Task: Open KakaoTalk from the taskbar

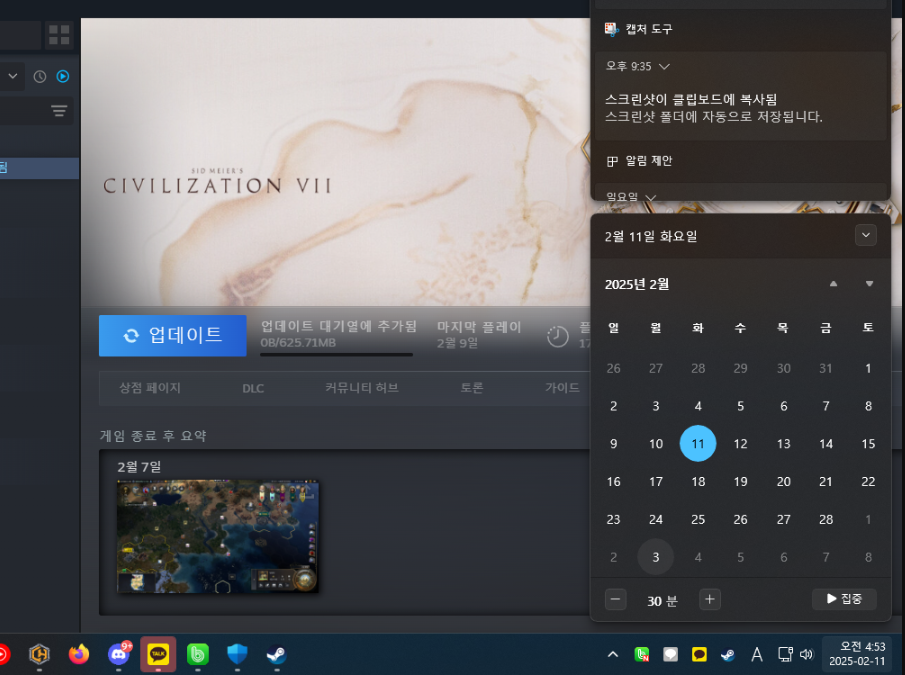Action: (x=158, y=654)
